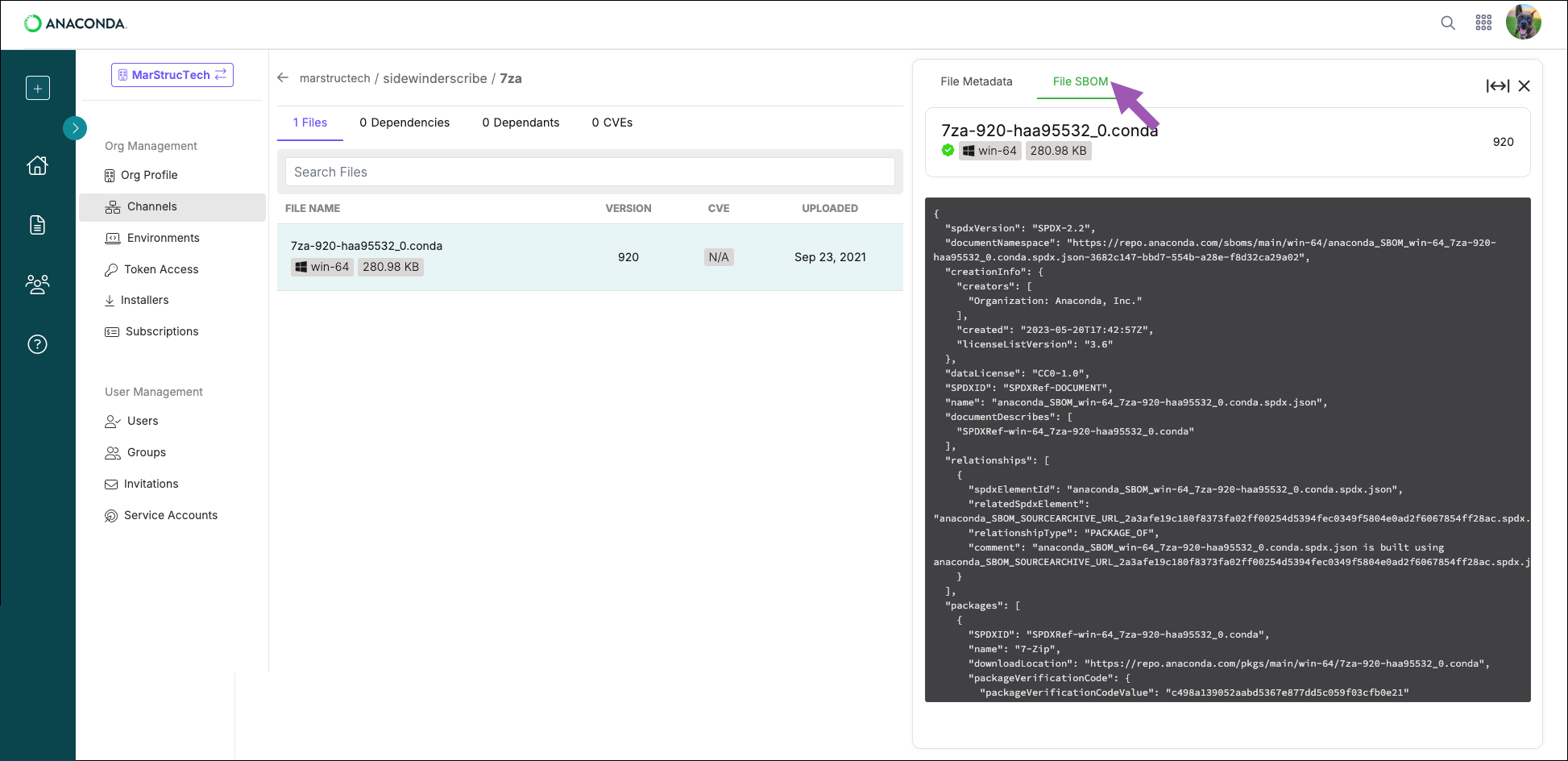This screenshot has width=1568, height=761.
Task: Open Invitations page
Action: pos(151,484)
